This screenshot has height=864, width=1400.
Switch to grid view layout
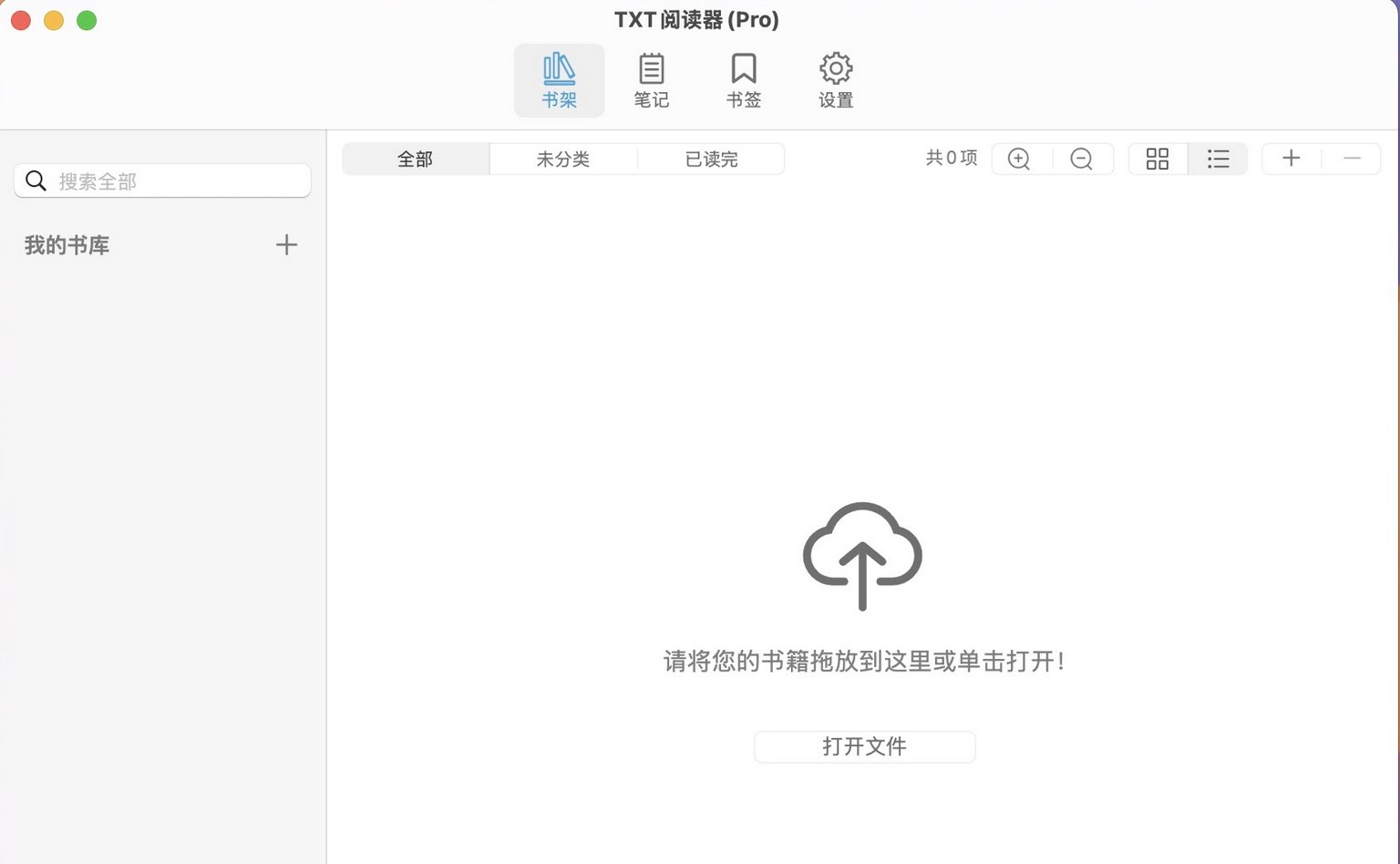[1158, 159]
